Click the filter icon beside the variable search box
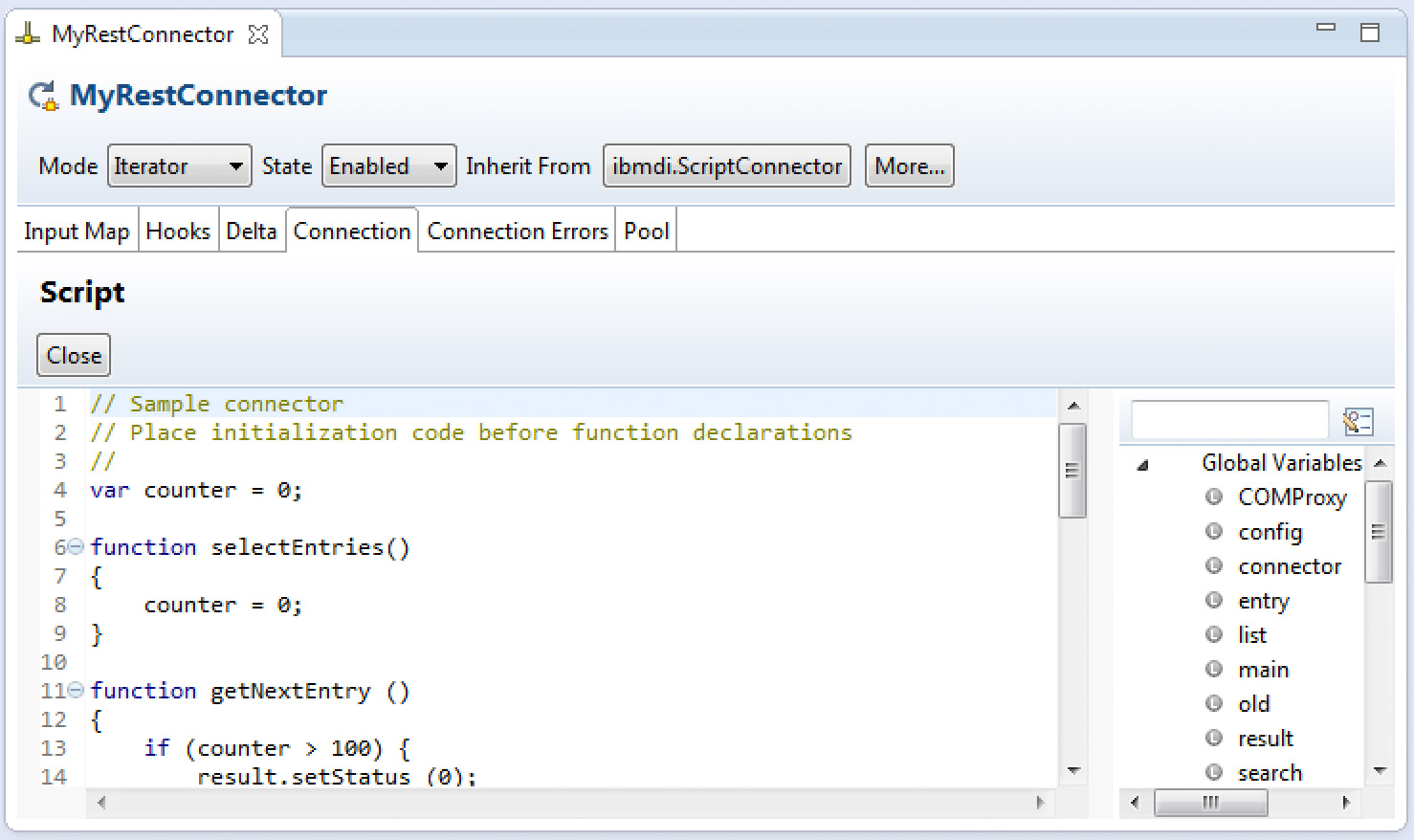1414x840 pixels. (1358, 420)
